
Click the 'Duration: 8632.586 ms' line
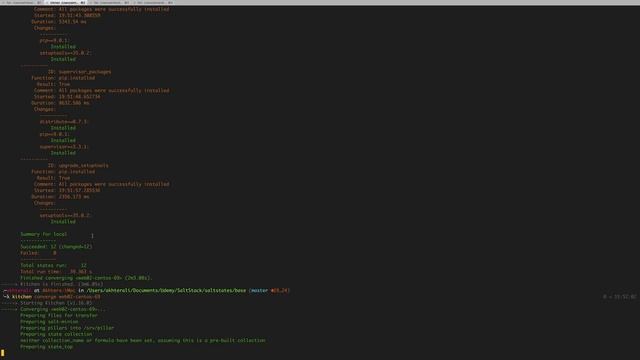click(x=60, y=103)
